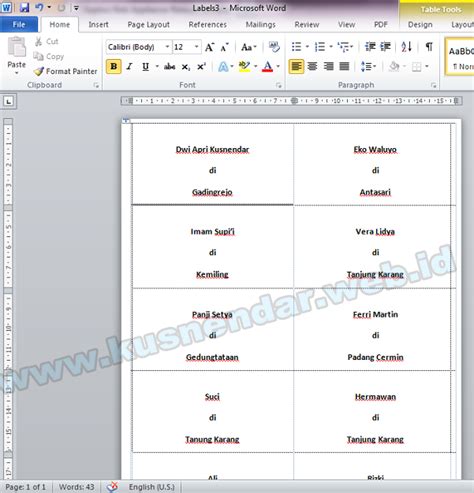Toggle Bold formatting
The height and width of the screenshot is (493, 474).
(x=114, y=66)
